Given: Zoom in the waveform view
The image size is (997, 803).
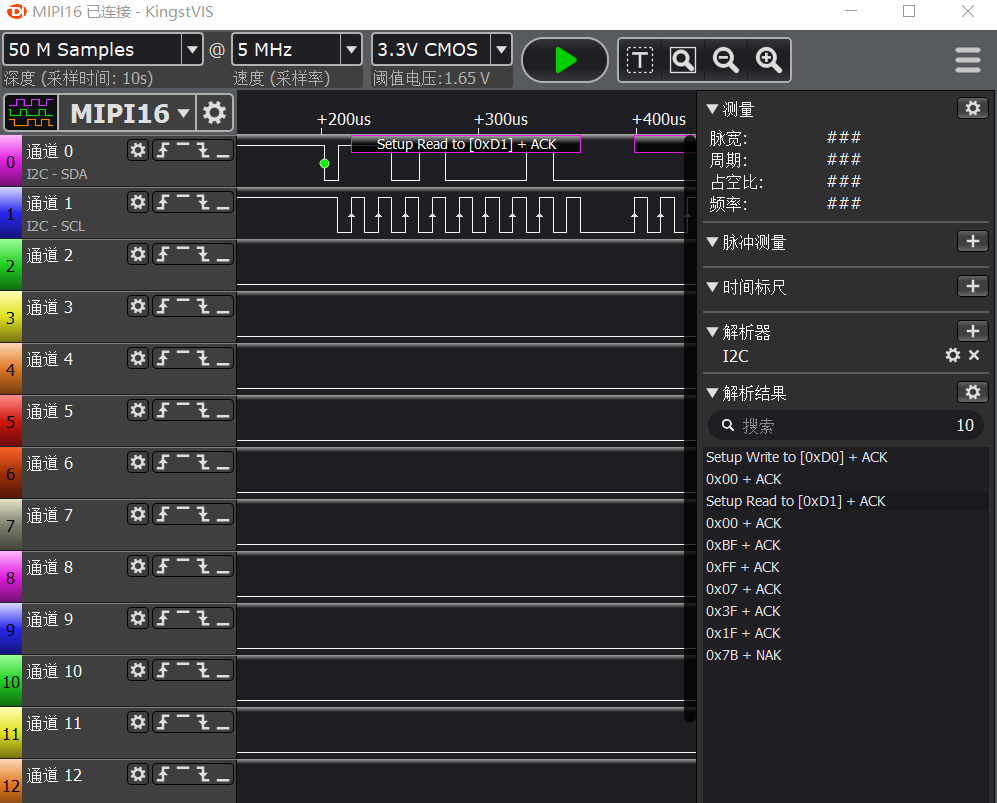Looking at the screenshot, I should pos(769,60).
